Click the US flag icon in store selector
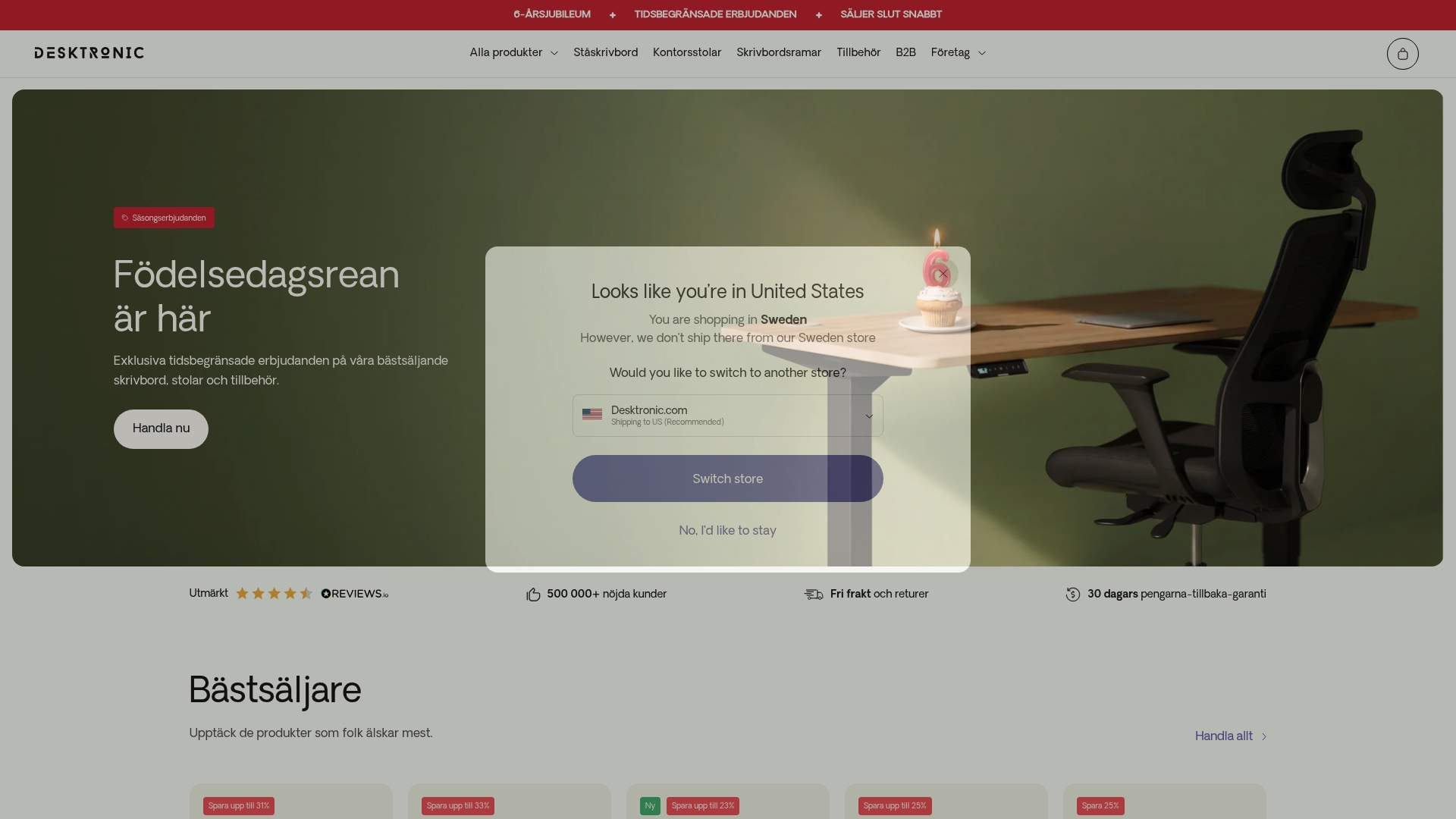 591,415
